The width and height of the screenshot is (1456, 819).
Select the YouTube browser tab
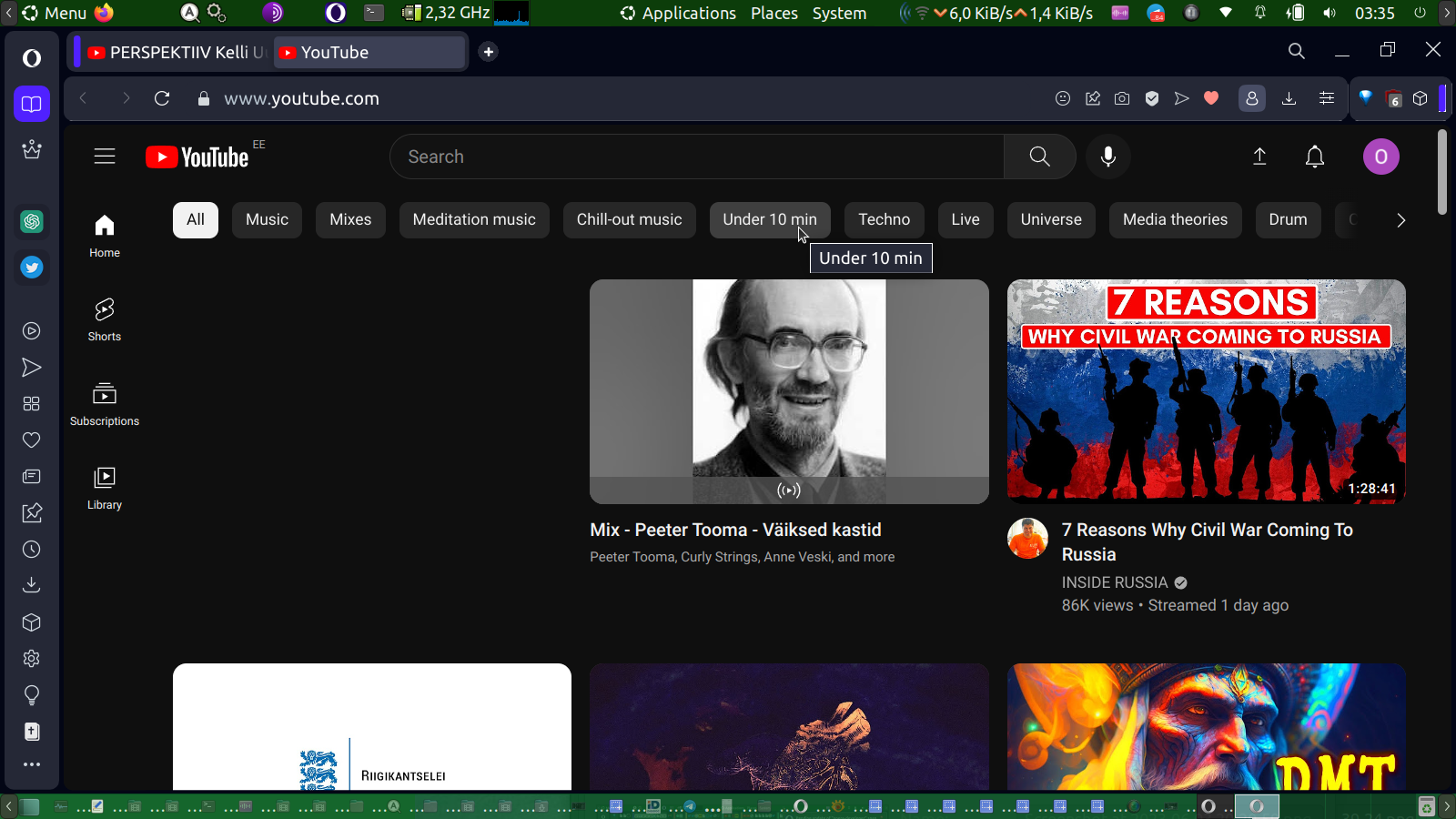[x=369, y=52]
